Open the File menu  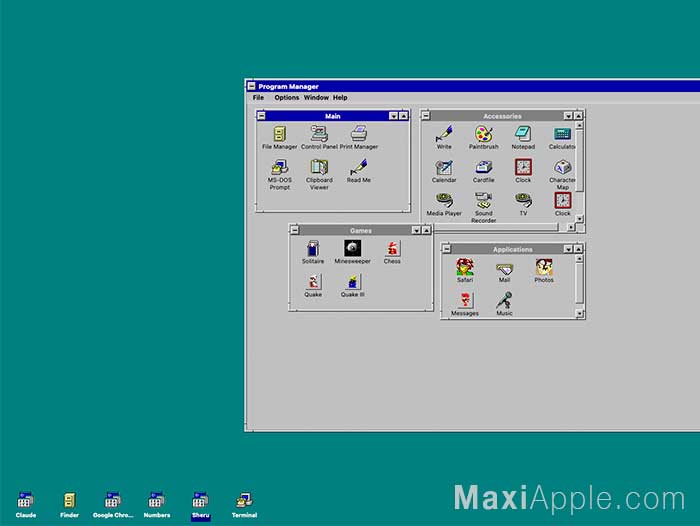pyautogui.click(x=258, y=97)
